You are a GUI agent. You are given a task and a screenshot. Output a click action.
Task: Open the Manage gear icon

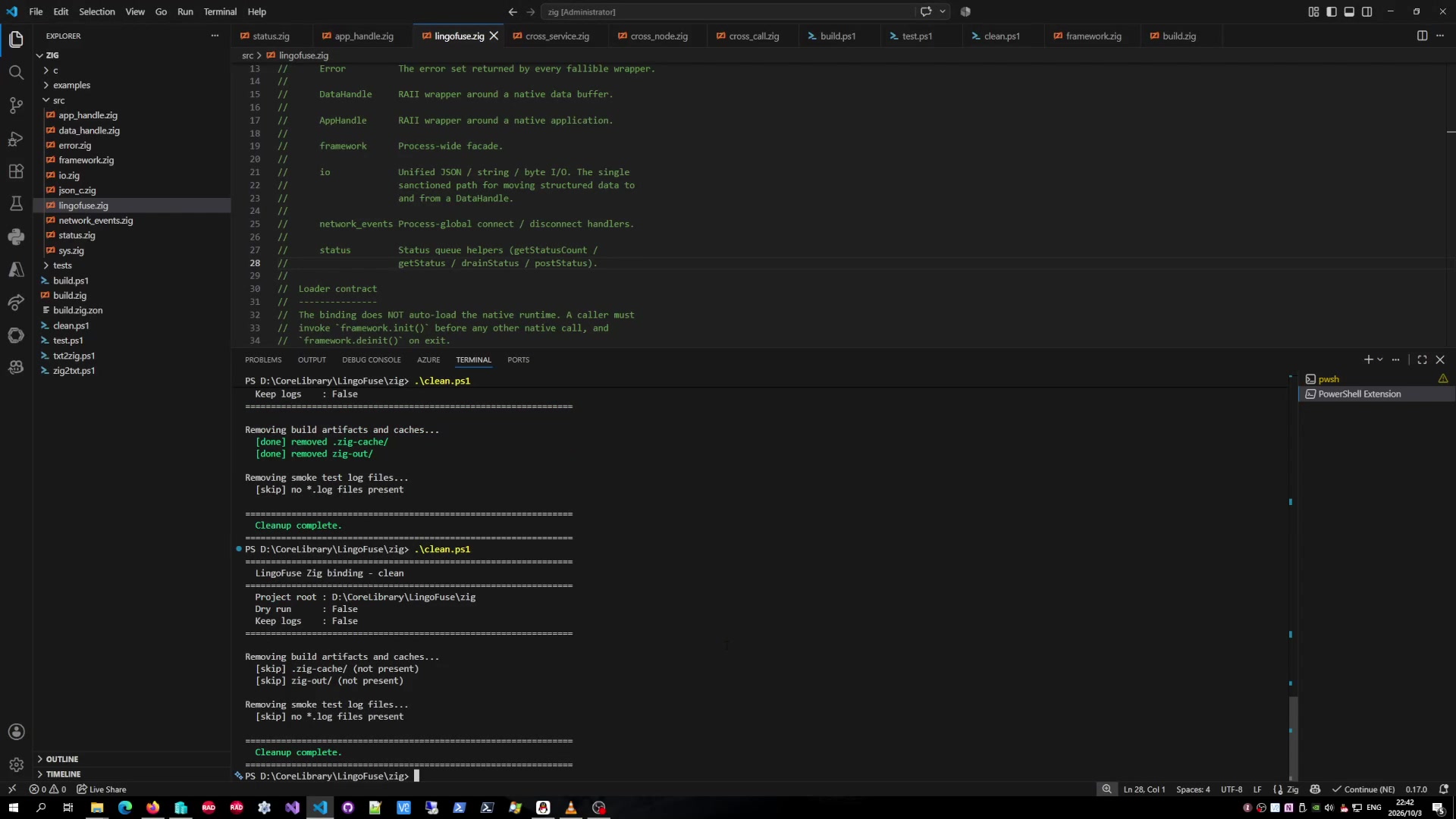[16, 764]
